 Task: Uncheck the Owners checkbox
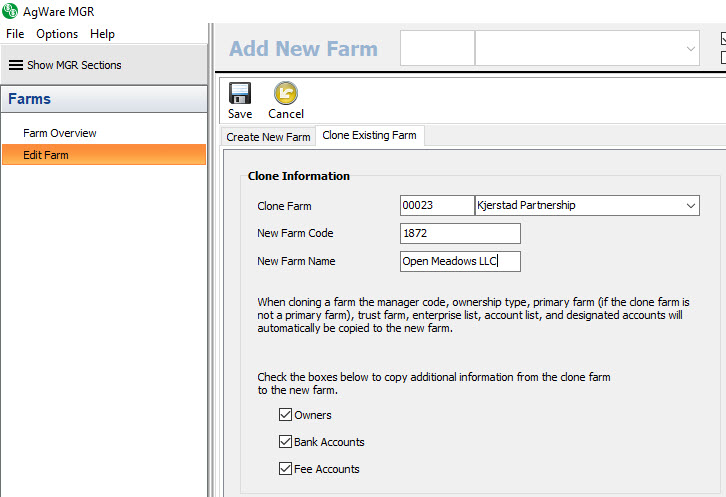coord(285,415)
